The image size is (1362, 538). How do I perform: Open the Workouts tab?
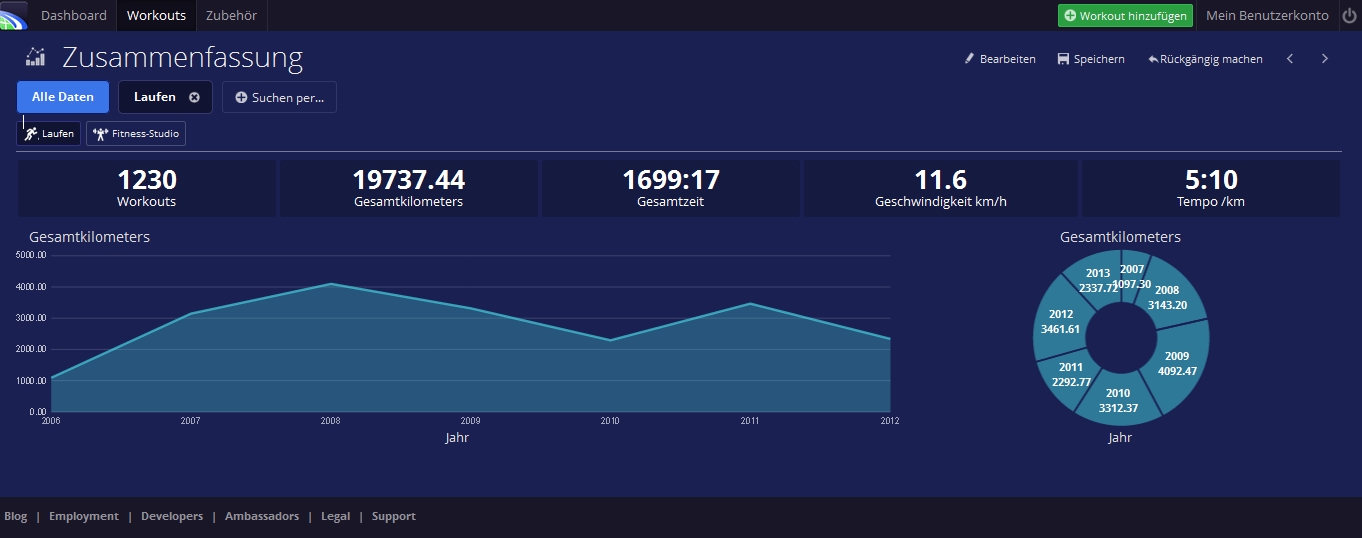(x=156, y=15)
